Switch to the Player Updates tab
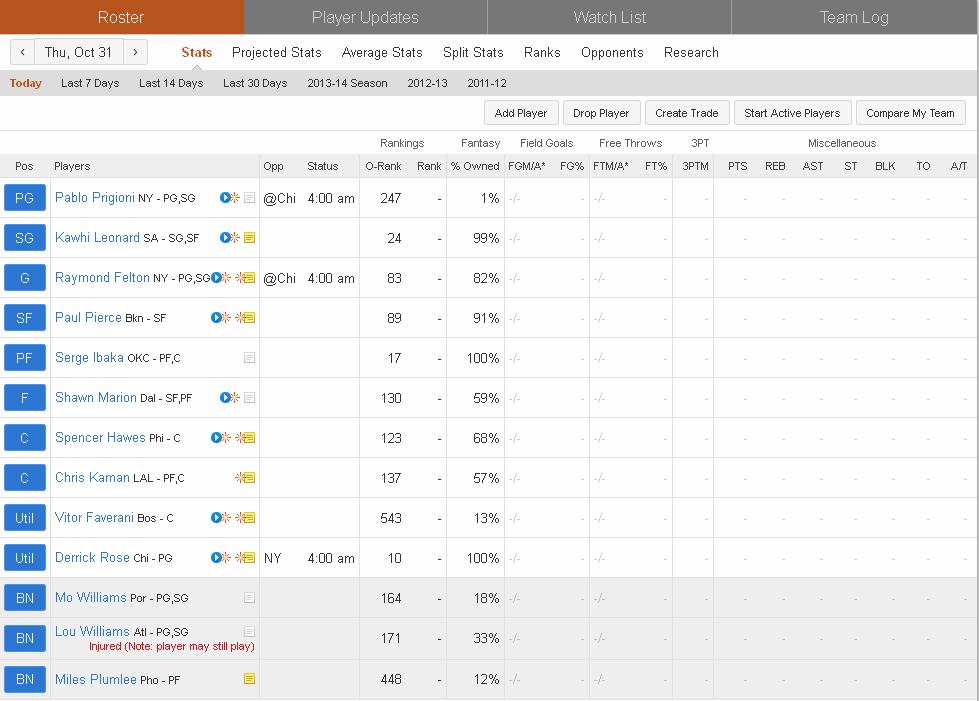979x701 pixels. 365,17
